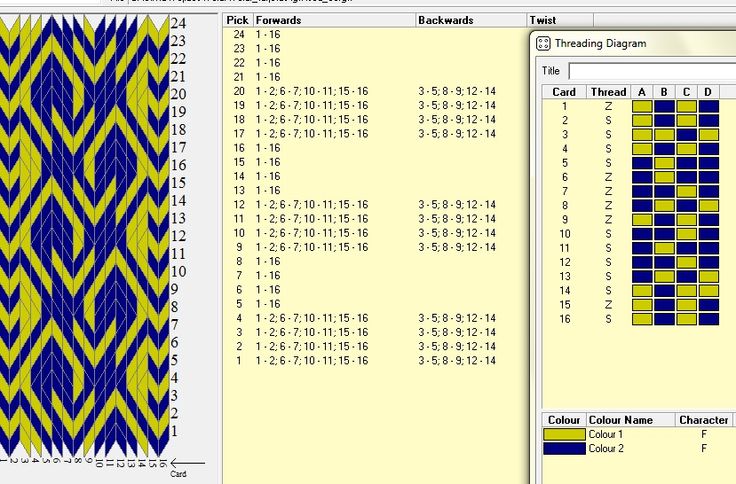The height and width of the screenshot is (484, 736).
Task: Toggle thread direction S for card 10
Action: coord(608,234)
